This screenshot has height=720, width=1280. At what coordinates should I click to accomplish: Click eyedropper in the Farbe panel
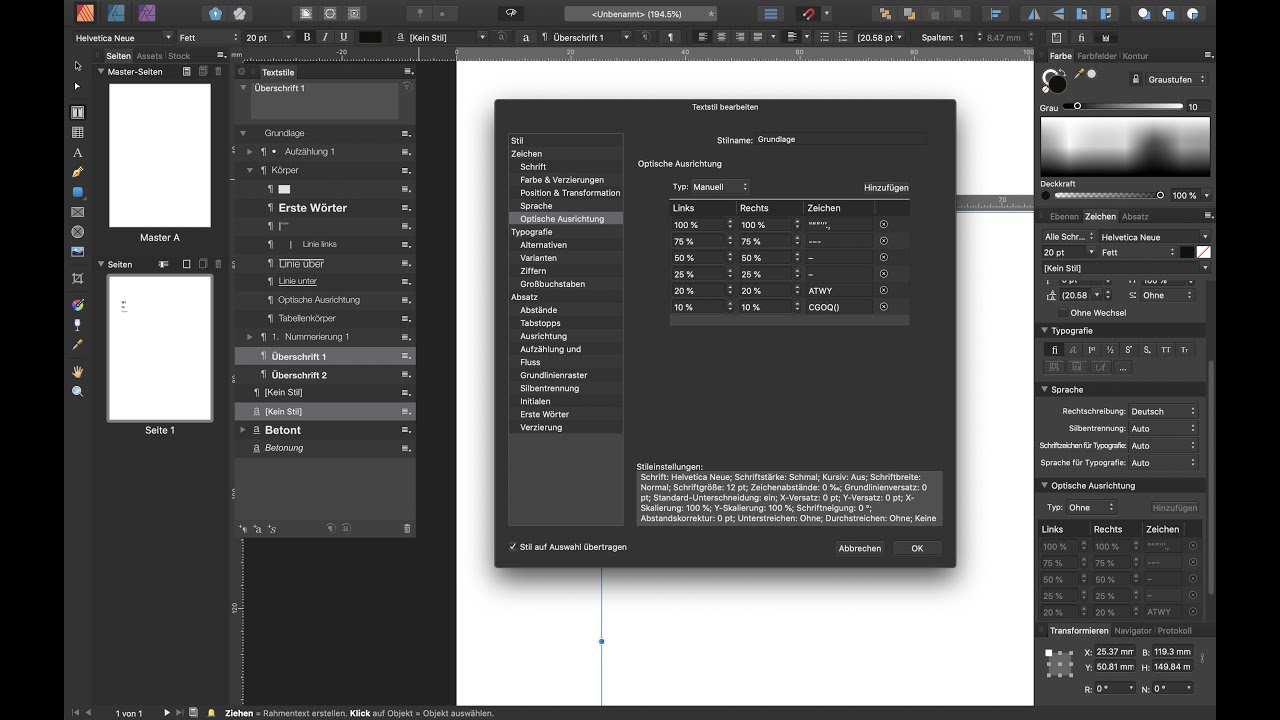[1080, 74]
